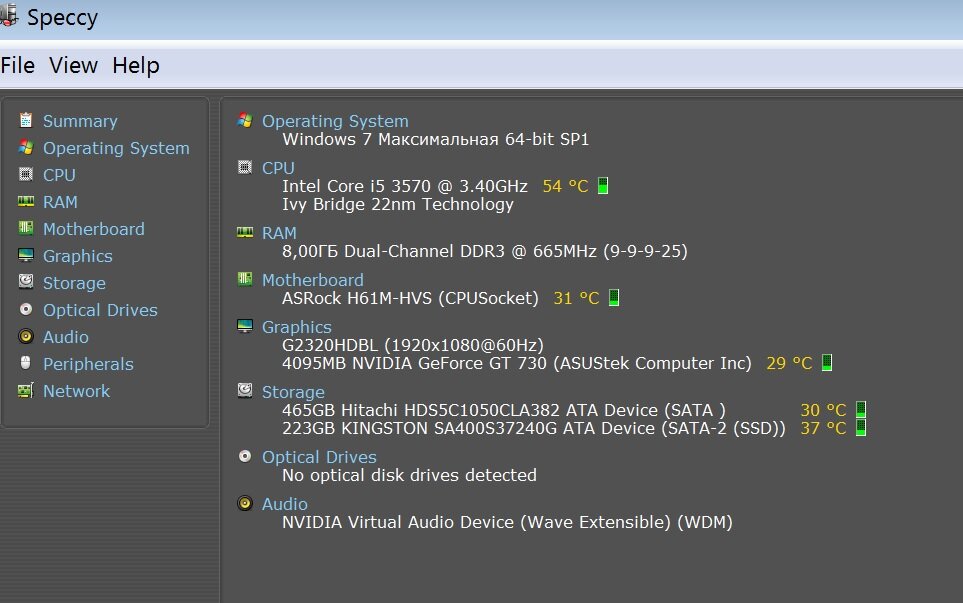Select Storage in the sidebar
963x603 pixels.
pyautogui.click(x=74, y=283)
